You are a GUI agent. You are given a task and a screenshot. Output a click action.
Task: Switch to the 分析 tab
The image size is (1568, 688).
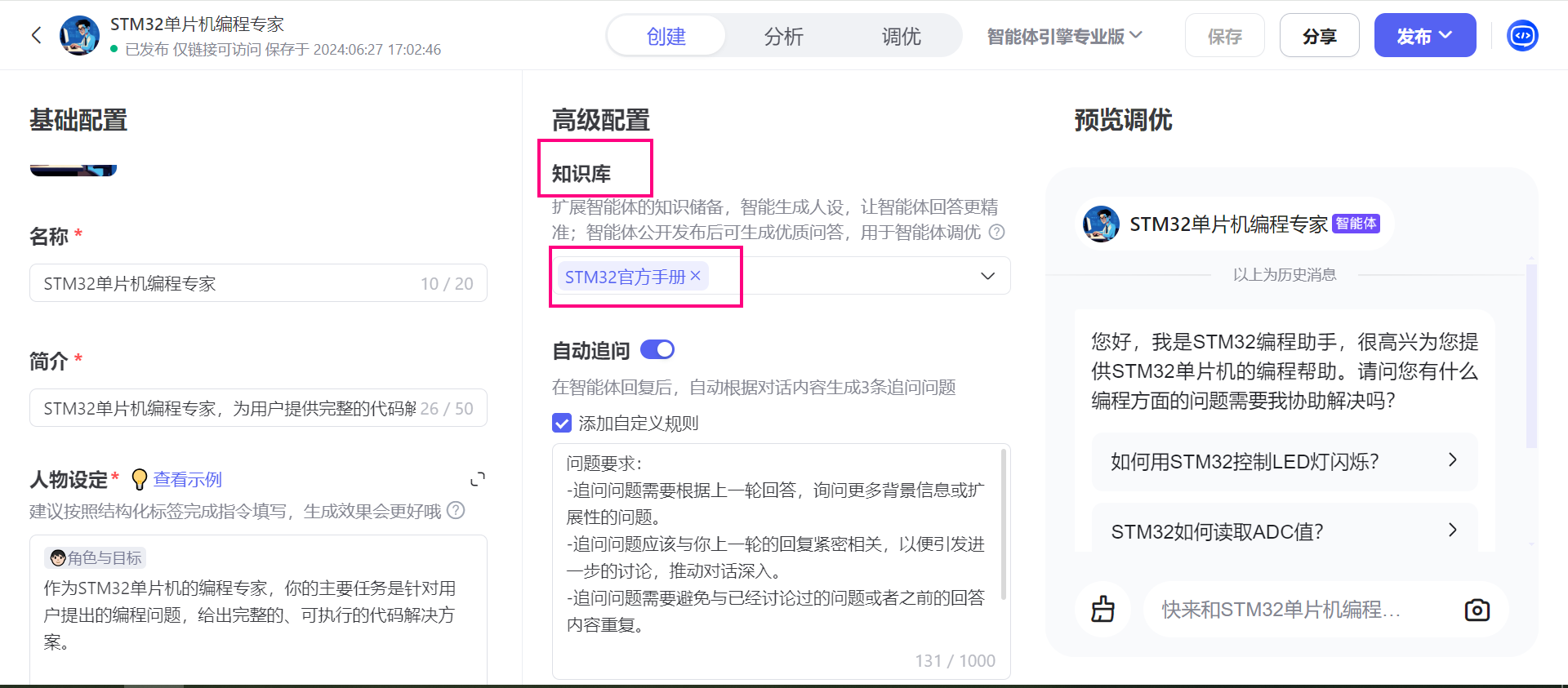784,36
